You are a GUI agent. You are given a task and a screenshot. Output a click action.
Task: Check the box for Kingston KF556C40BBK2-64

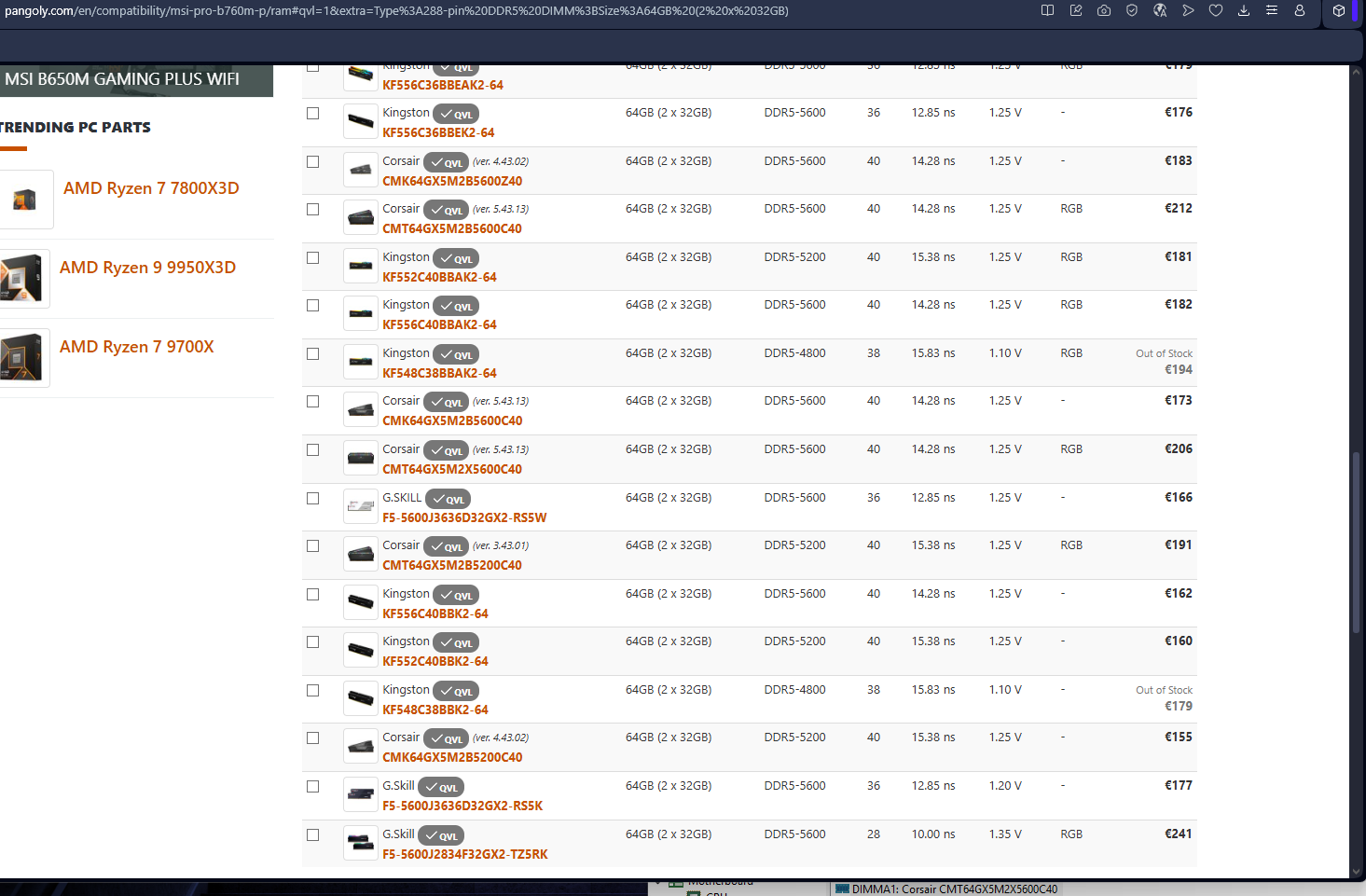point(313,594)
